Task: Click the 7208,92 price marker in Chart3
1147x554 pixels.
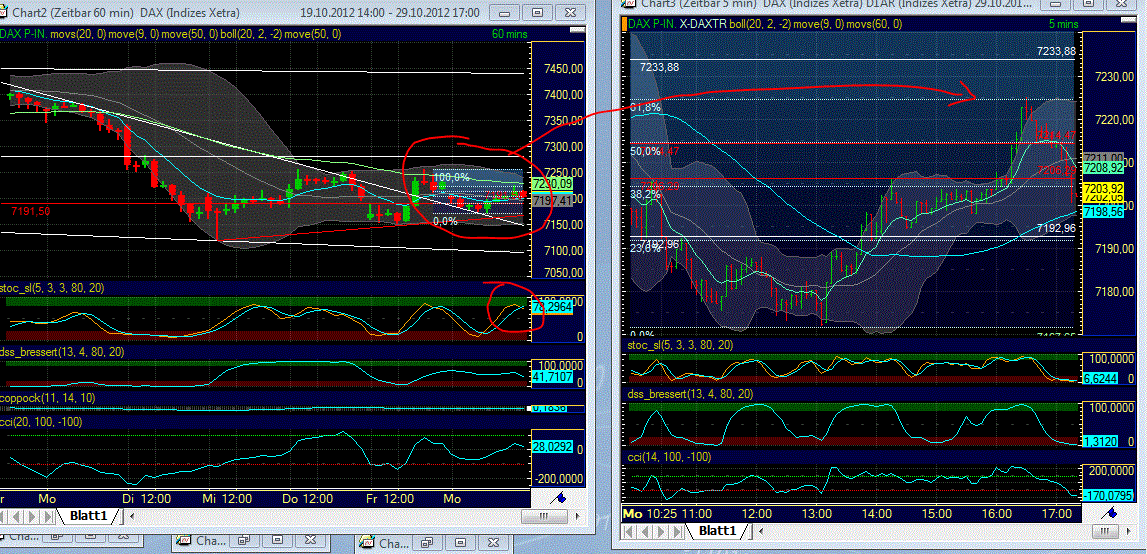Action: click(1103, 168)
